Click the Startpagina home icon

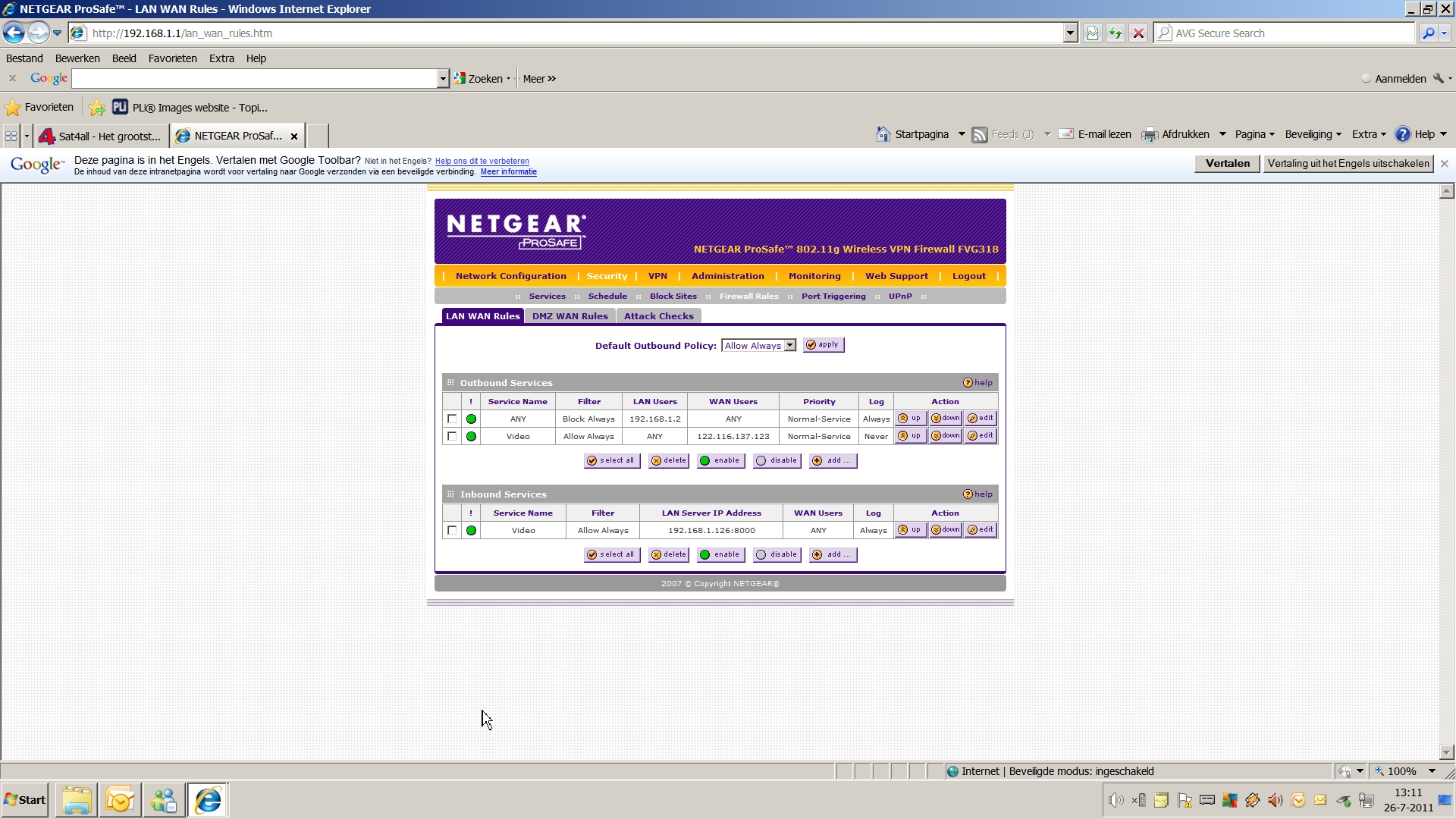point(883,134)
